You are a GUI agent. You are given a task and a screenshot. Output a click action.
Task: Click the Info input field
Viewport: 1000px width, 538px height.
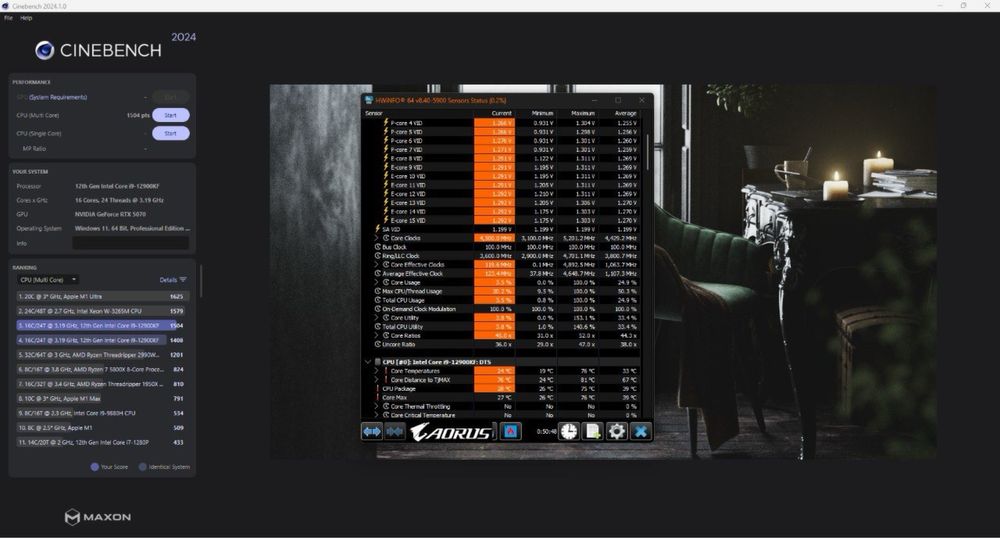(x=131, y=243)
